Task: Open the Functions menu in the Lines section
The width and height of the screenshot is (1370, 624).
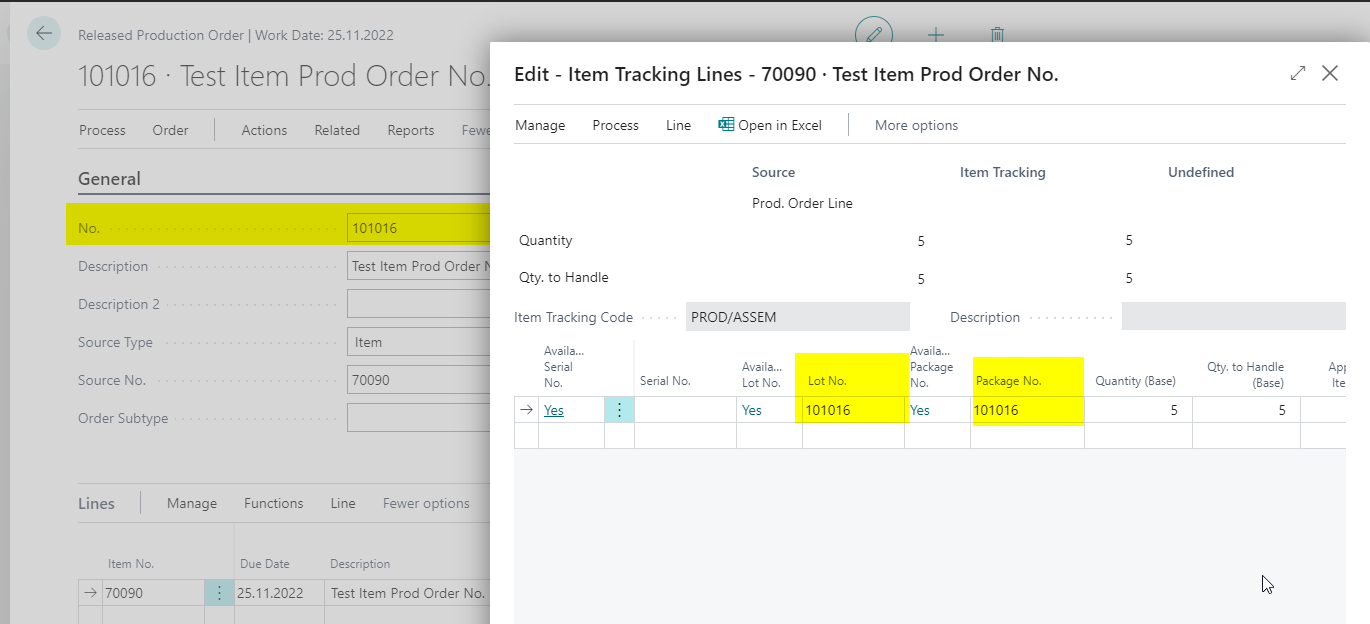Action: pos(273,503)
